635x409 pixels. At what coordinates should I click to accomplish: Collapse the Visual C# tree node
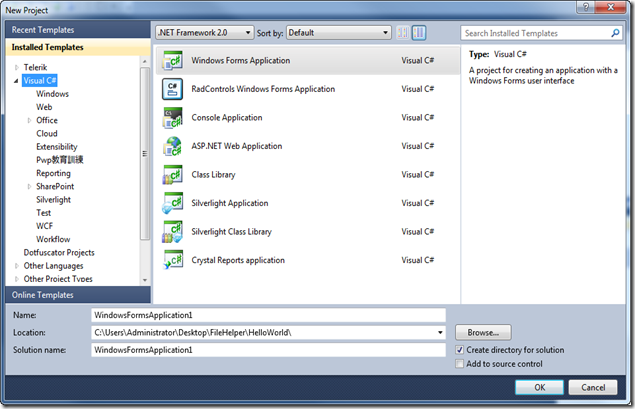coord(16,81)
